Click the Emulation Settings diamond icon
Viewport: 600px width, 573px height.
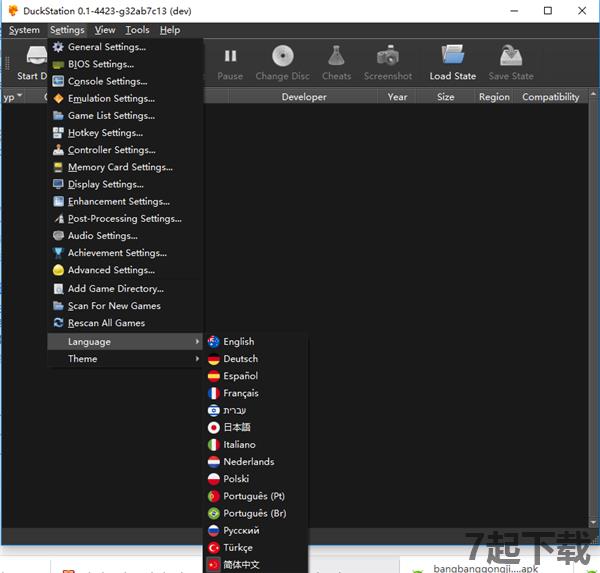58,98
